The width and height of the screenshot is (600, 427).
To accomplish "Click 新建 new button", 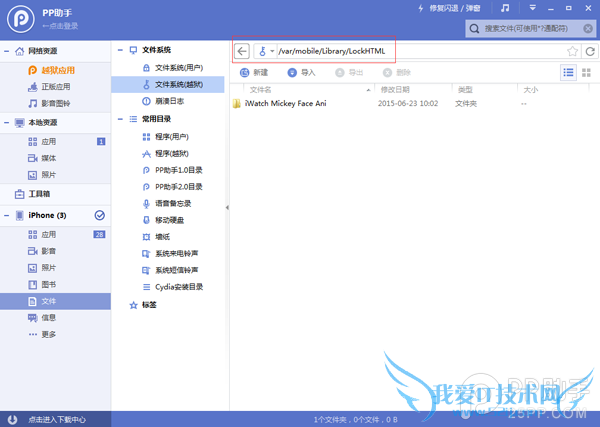I will point(254,72).
